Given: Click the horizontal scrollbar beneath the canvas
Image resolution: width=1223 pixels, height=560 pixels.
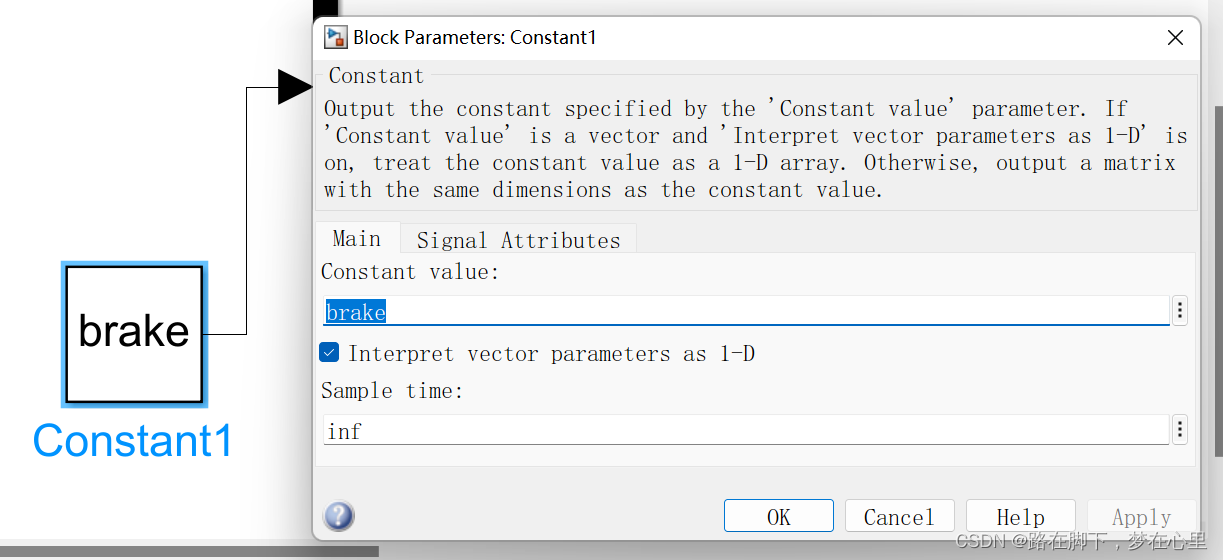Looking at the screenshot, I should pyautogui.click(x=189, y=550).
